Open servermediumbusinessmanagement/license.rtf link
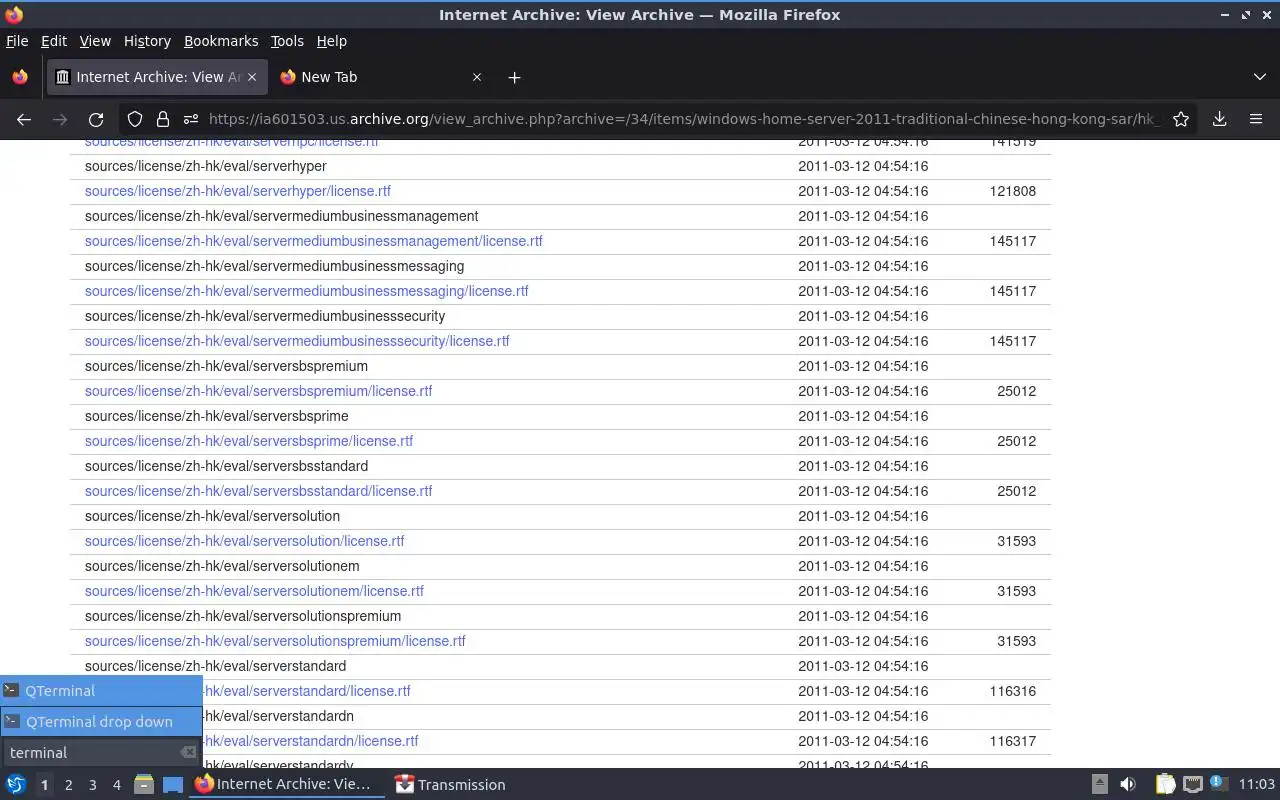 click(x=314, y=241)
